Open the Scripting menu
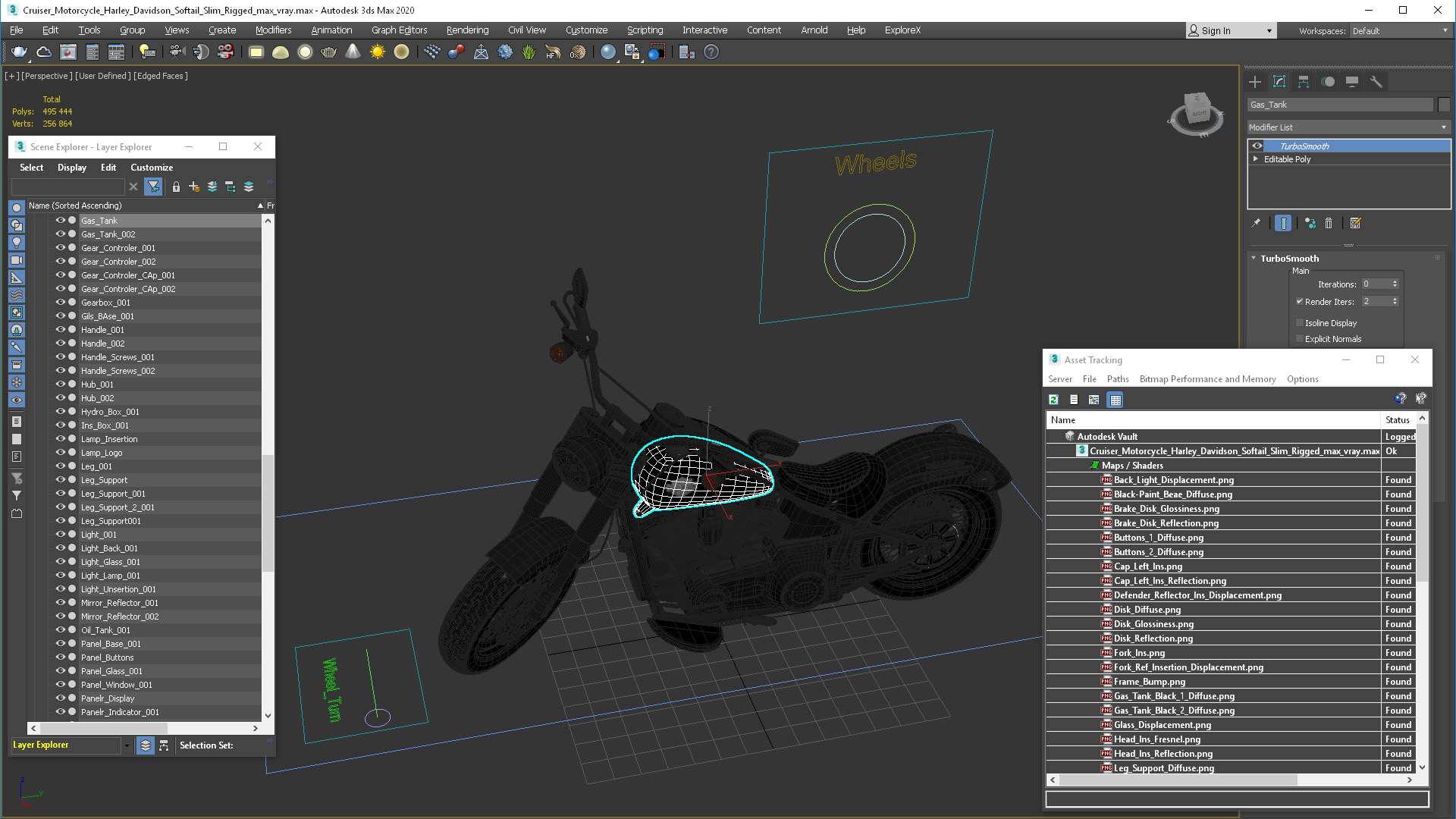The image size is (1456, 819). click(x=645, y=30)
